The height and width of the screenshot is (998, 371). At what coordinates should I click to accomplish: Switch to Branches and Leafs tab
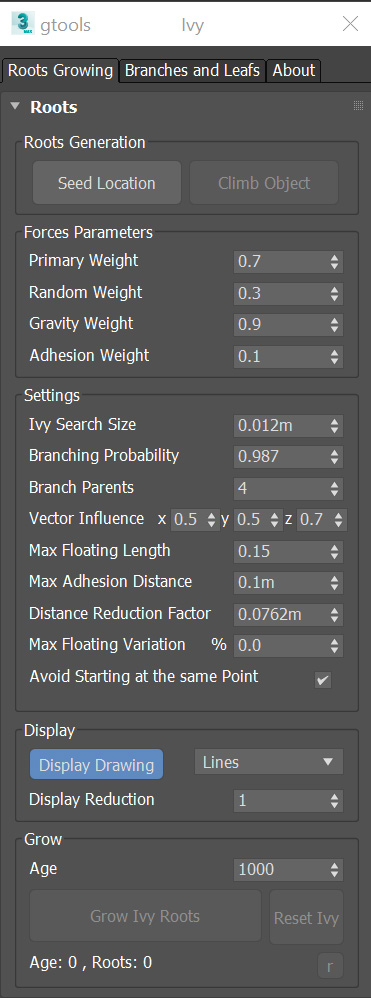pyautogui.click(x=192, y=71)
